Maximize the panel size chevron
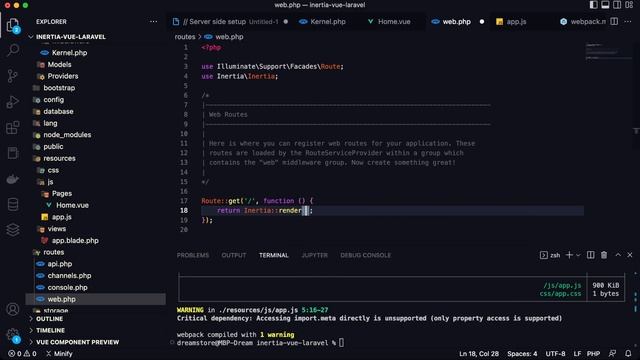The image size is (640, 360). pos(618,255)
